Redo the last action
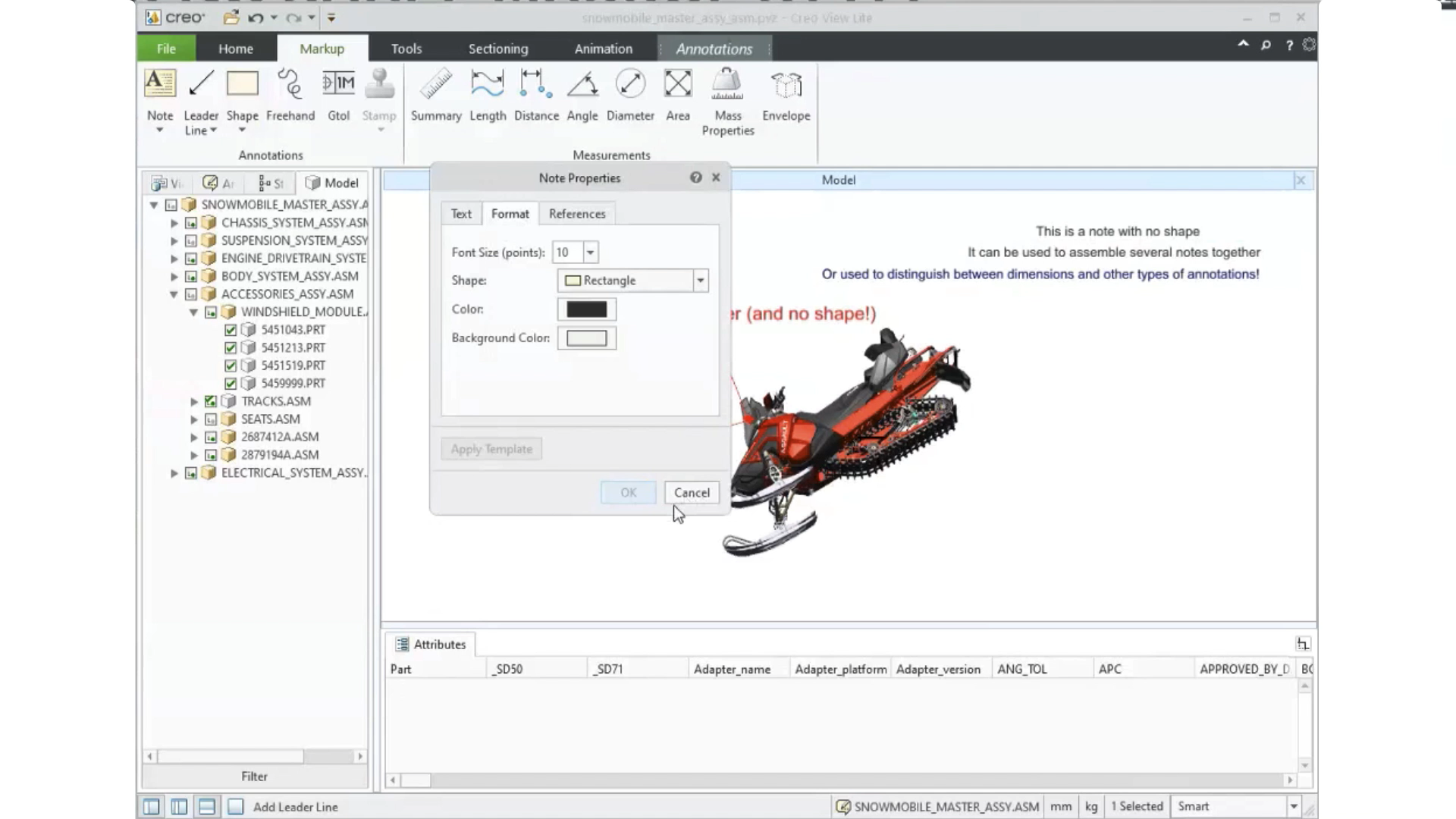The width and height of the screenshot is (1456, 819). tap(293, 17)
